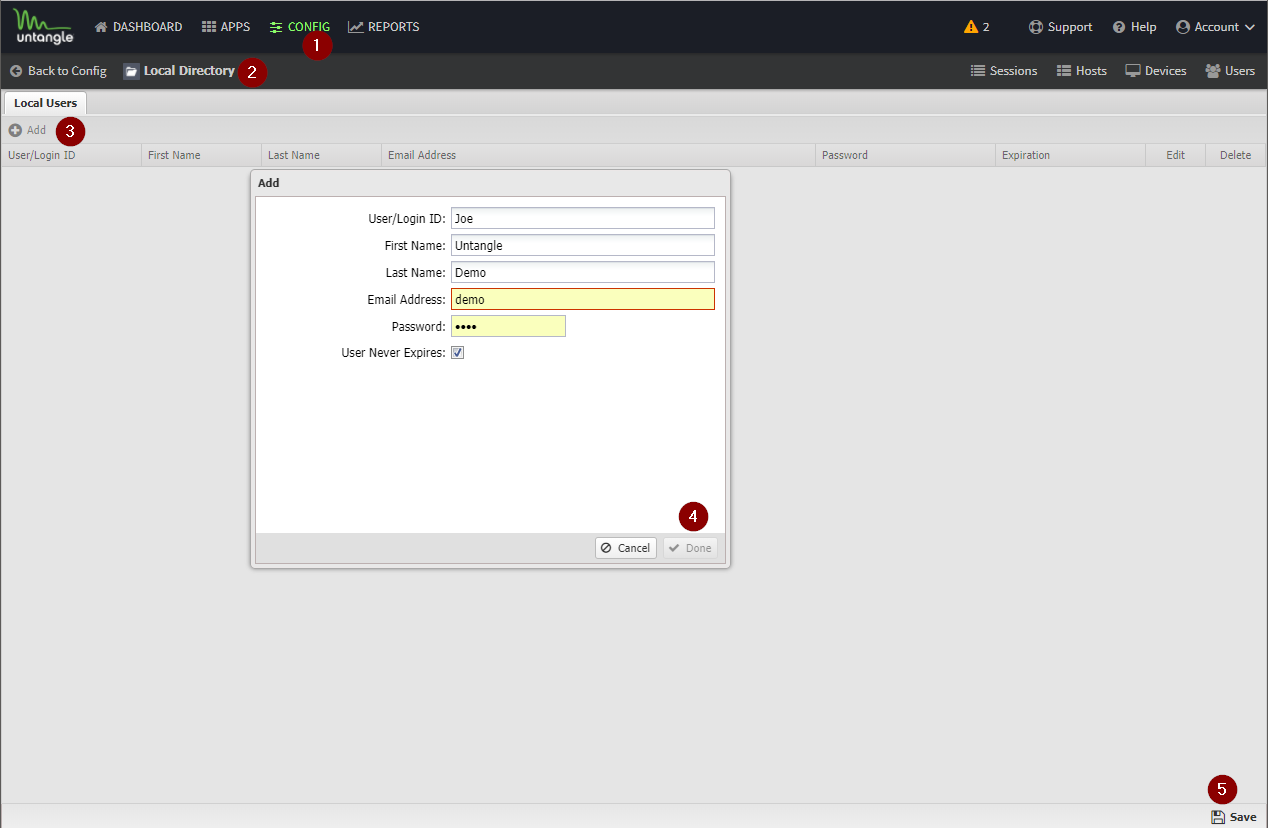Click the Local Directory title text
Viewport: 1268px width, 828px height.
189,71
